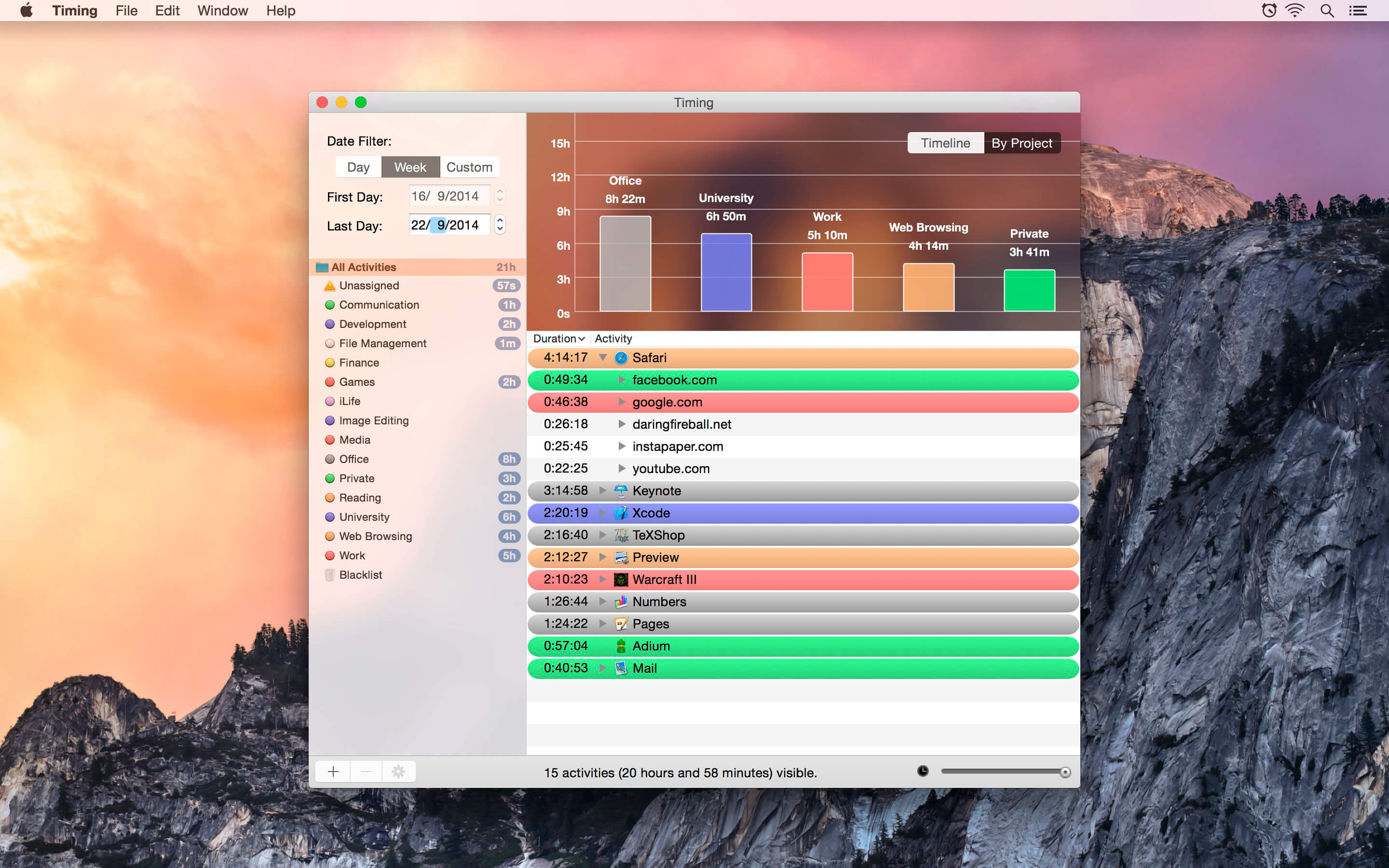Click the Adium app icon
Viewport: 1389px width, 868px height.
point(620,646)
